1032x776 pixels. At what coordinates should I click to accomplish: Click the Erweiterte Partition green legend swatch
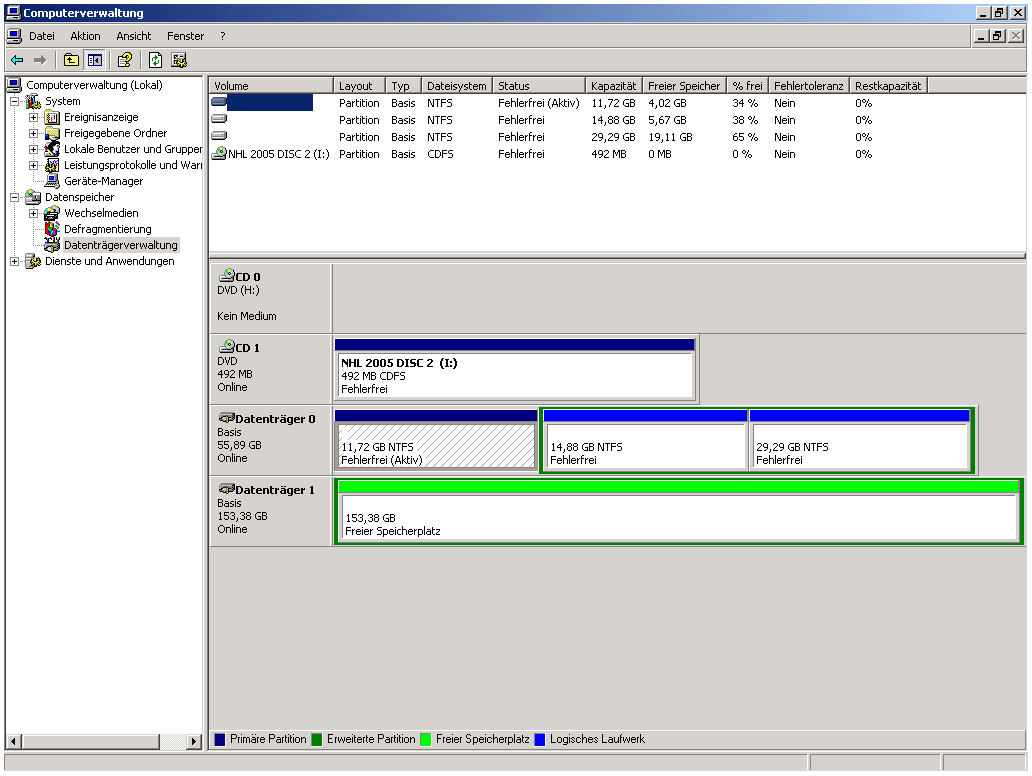point(317,739)
